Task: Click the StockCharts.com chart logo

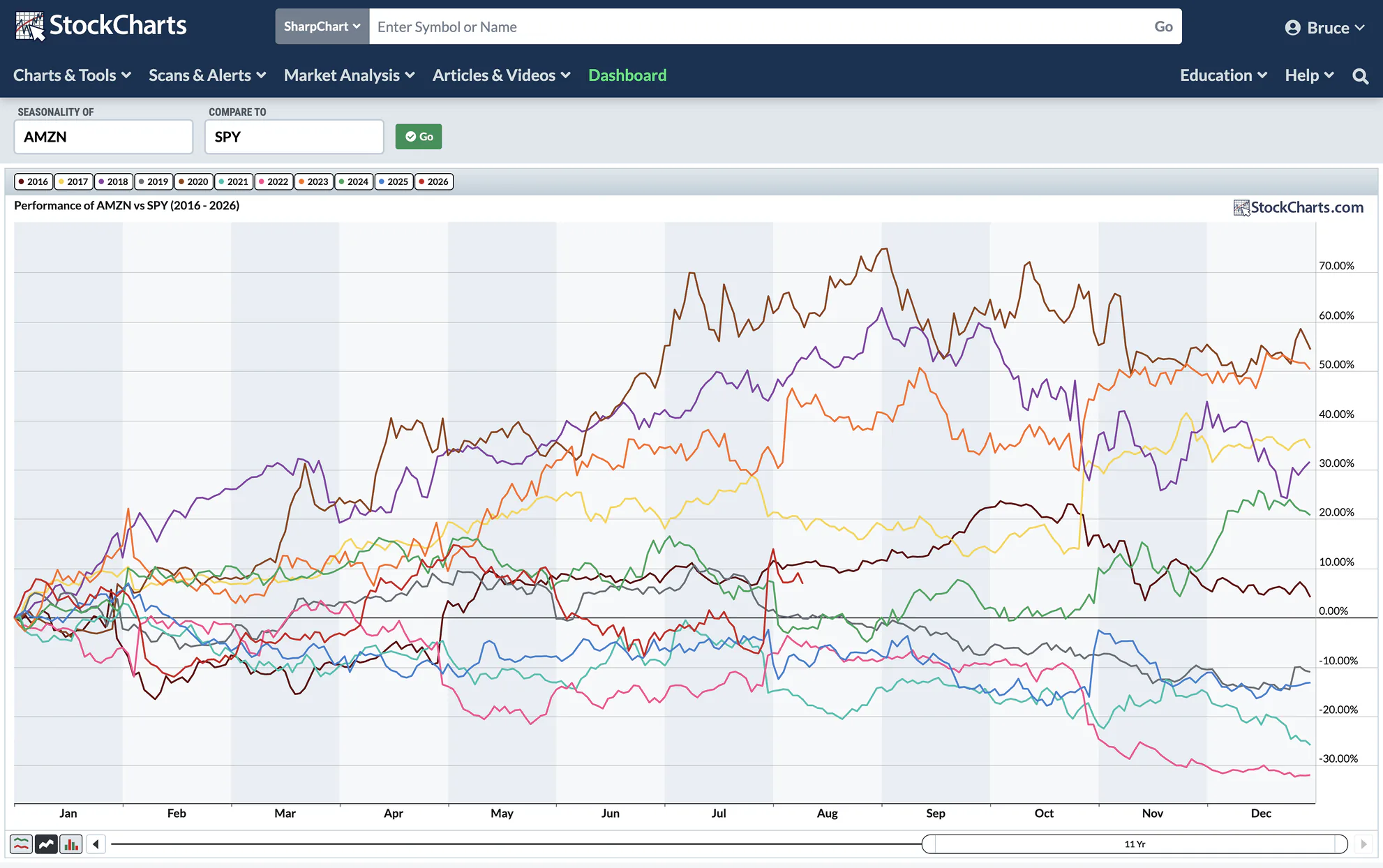Action: click(1298, 207)
